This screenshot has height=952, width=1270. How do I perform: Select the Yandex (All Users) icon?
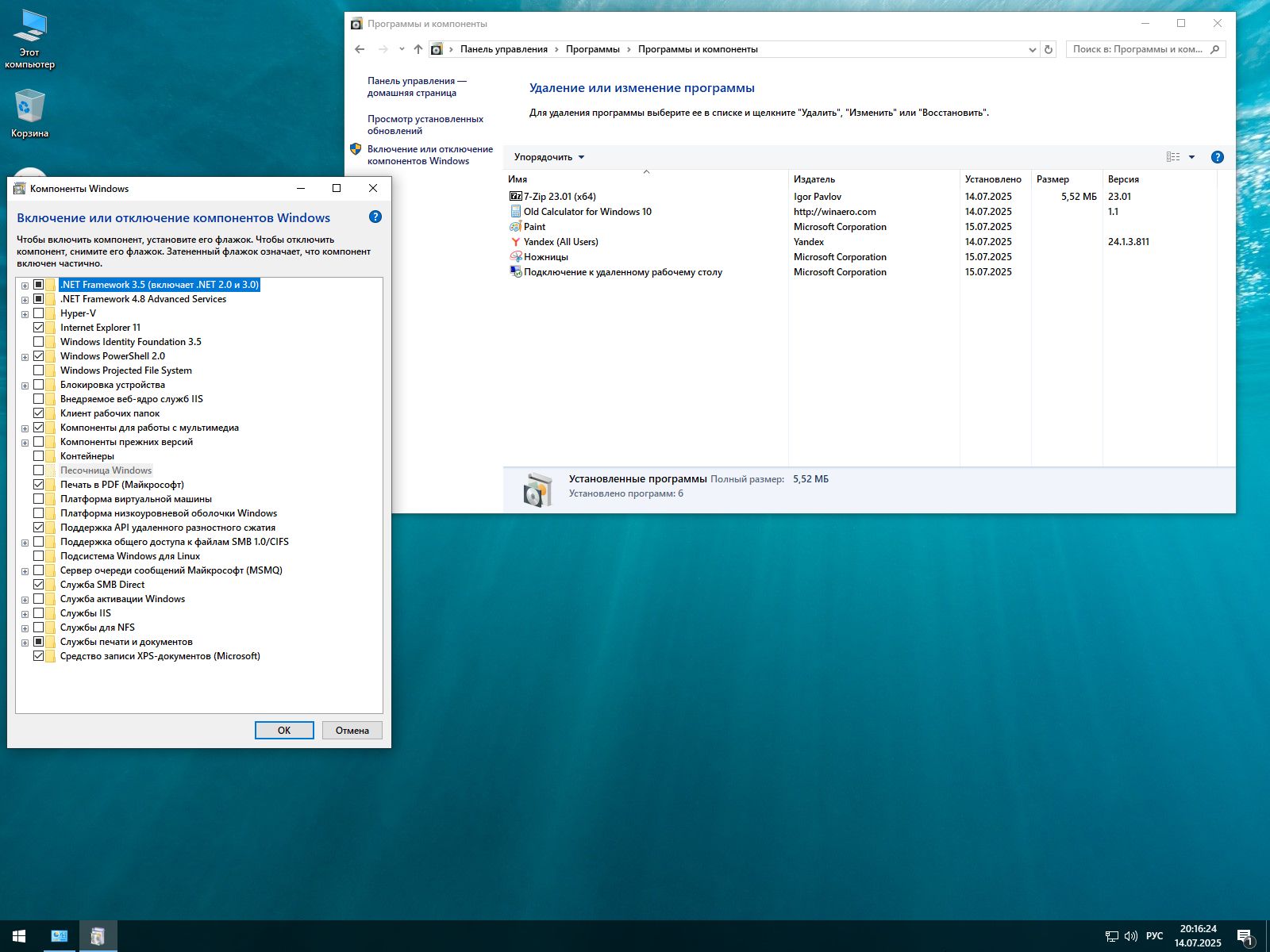click(515, 241)
